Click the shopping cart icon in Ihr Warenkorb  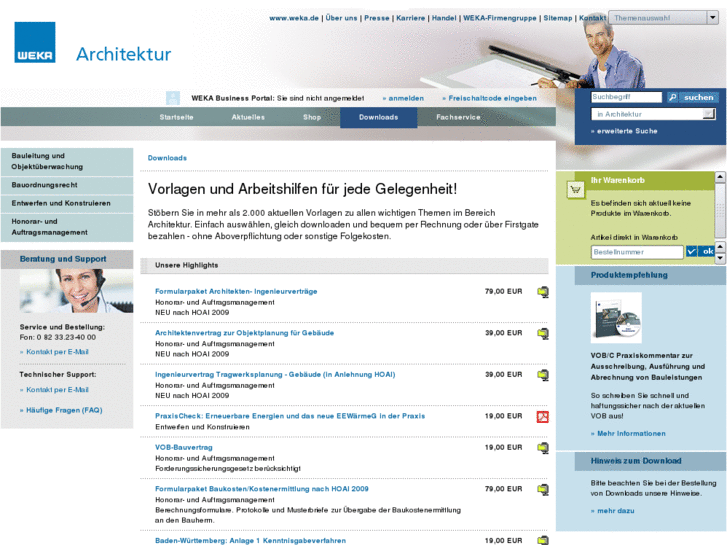575,189
